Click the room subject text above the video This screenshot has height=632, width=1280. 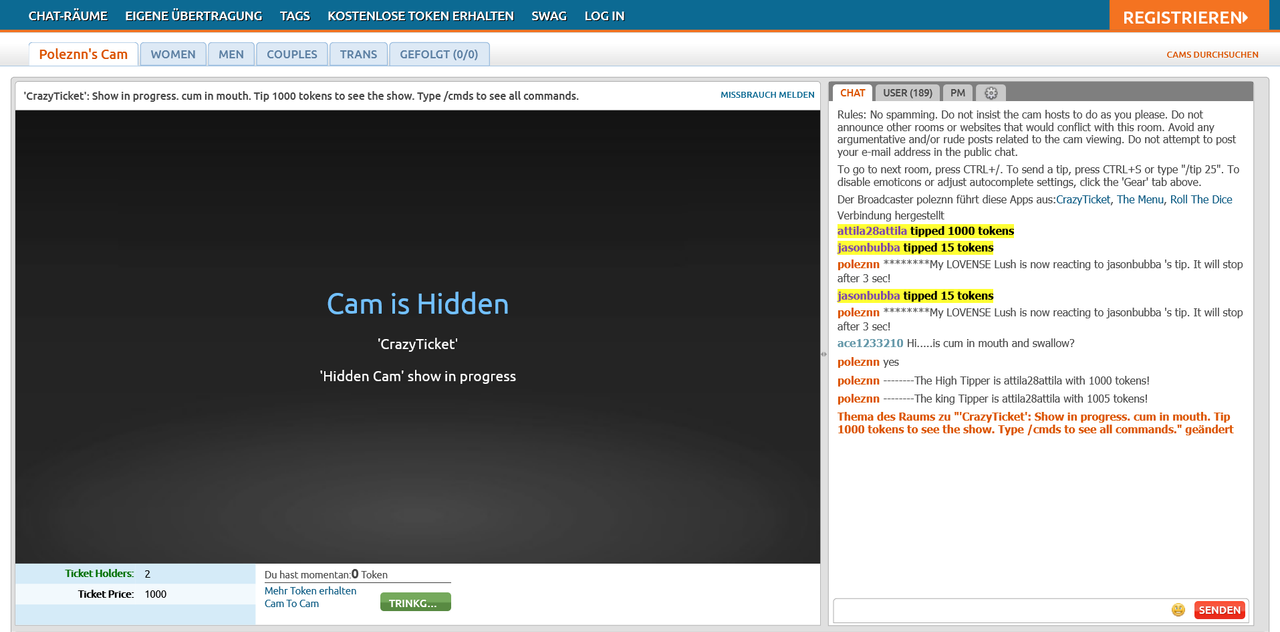pyautogui.click(x=301, y=96)
